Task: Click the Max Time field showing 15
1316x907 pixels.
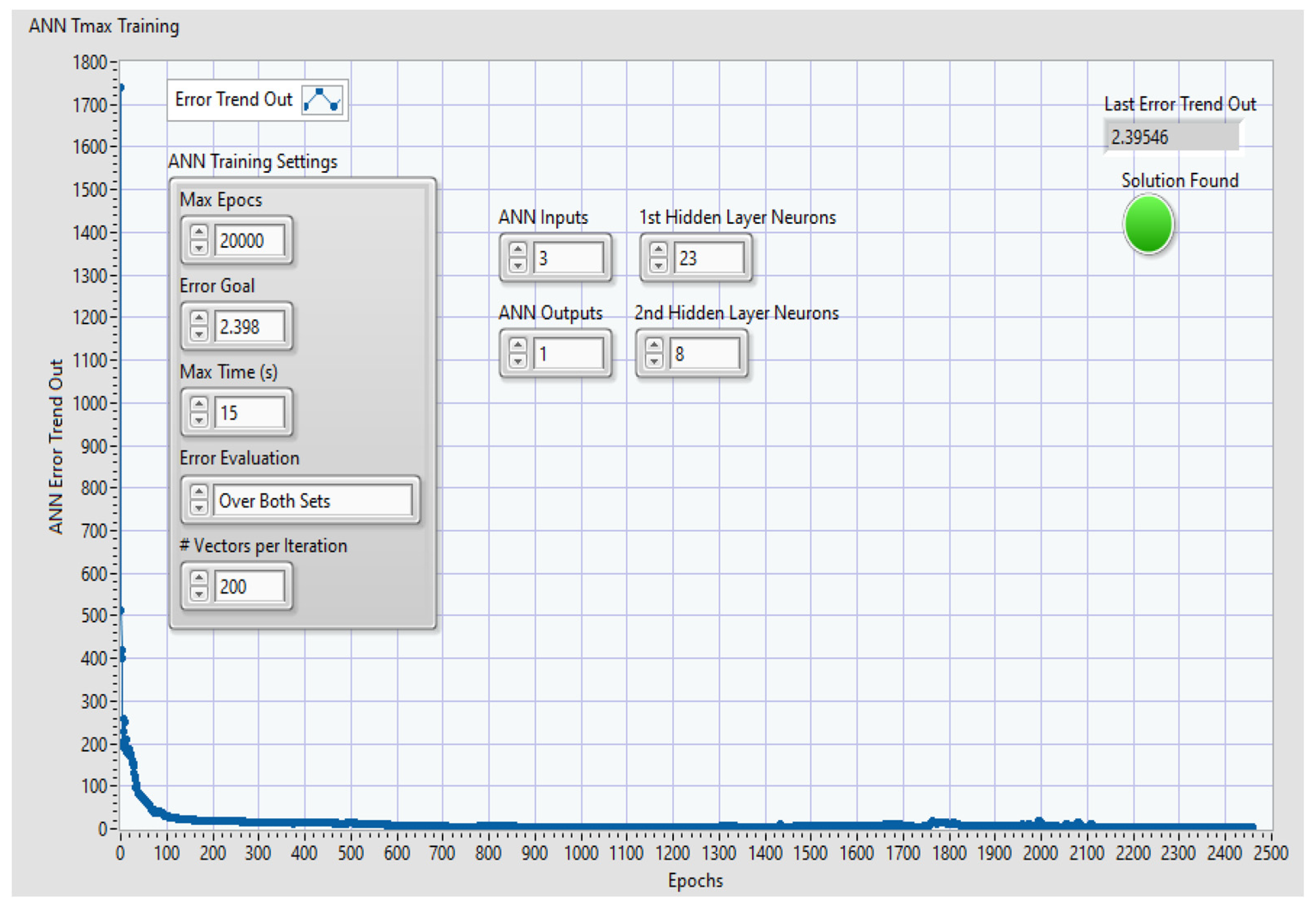Action: [x=249, y=413]
